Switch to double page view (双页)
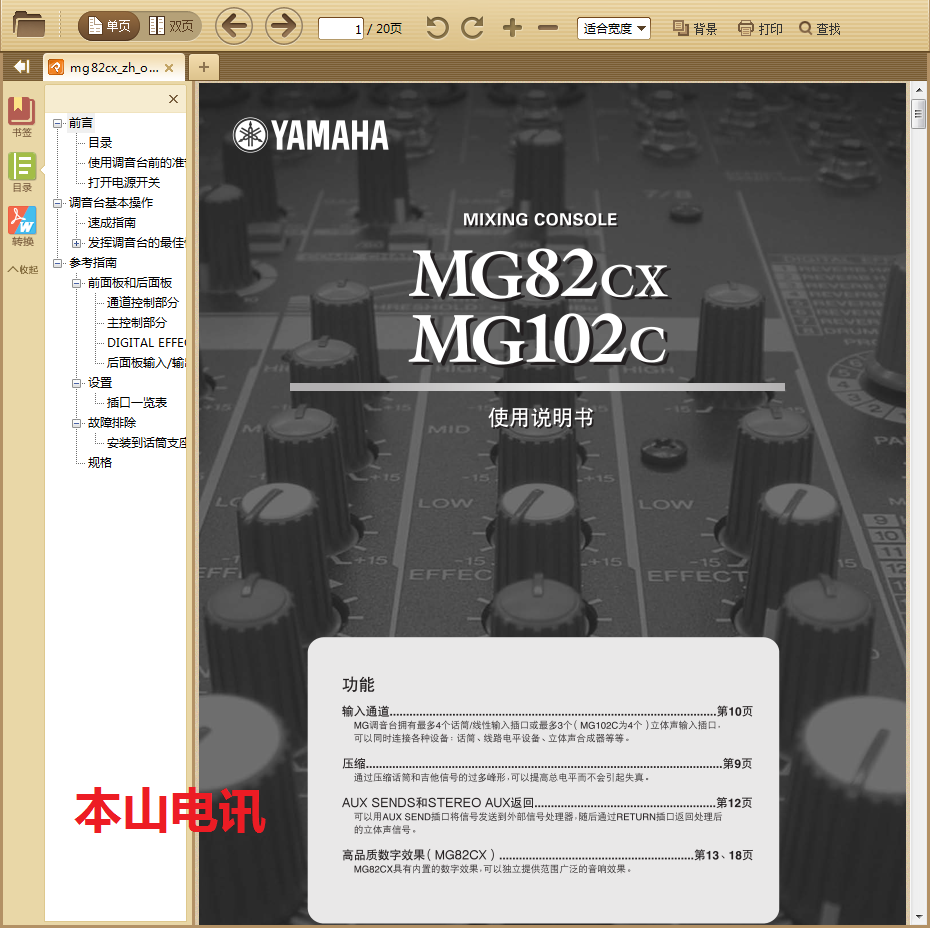The height and width of the screenshot is (928, 930). point(171,26)
